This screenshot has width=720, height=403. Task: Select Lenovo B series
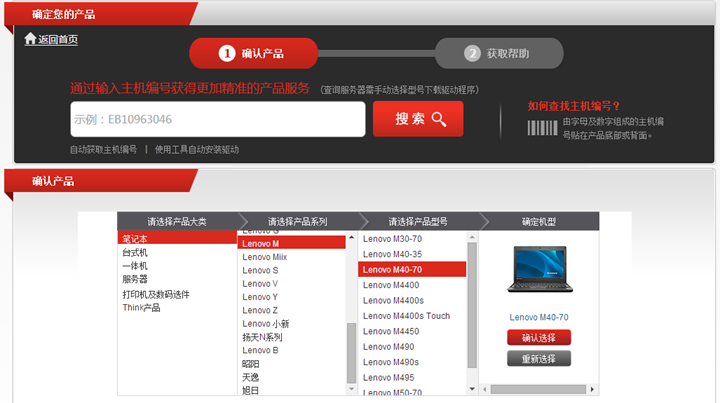[x=260, y=350]
